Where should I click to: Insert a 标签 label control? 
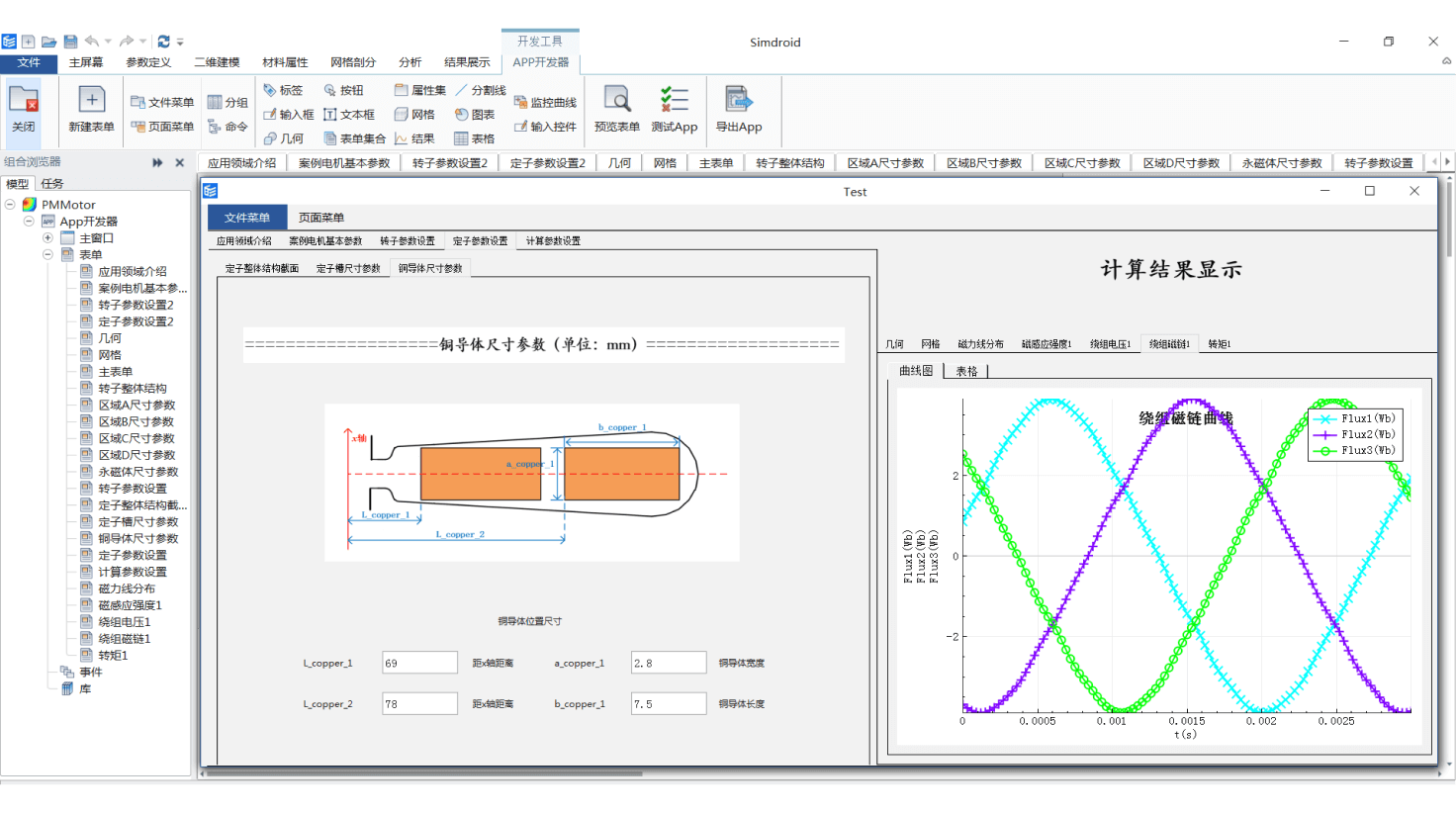pos(283,90)
